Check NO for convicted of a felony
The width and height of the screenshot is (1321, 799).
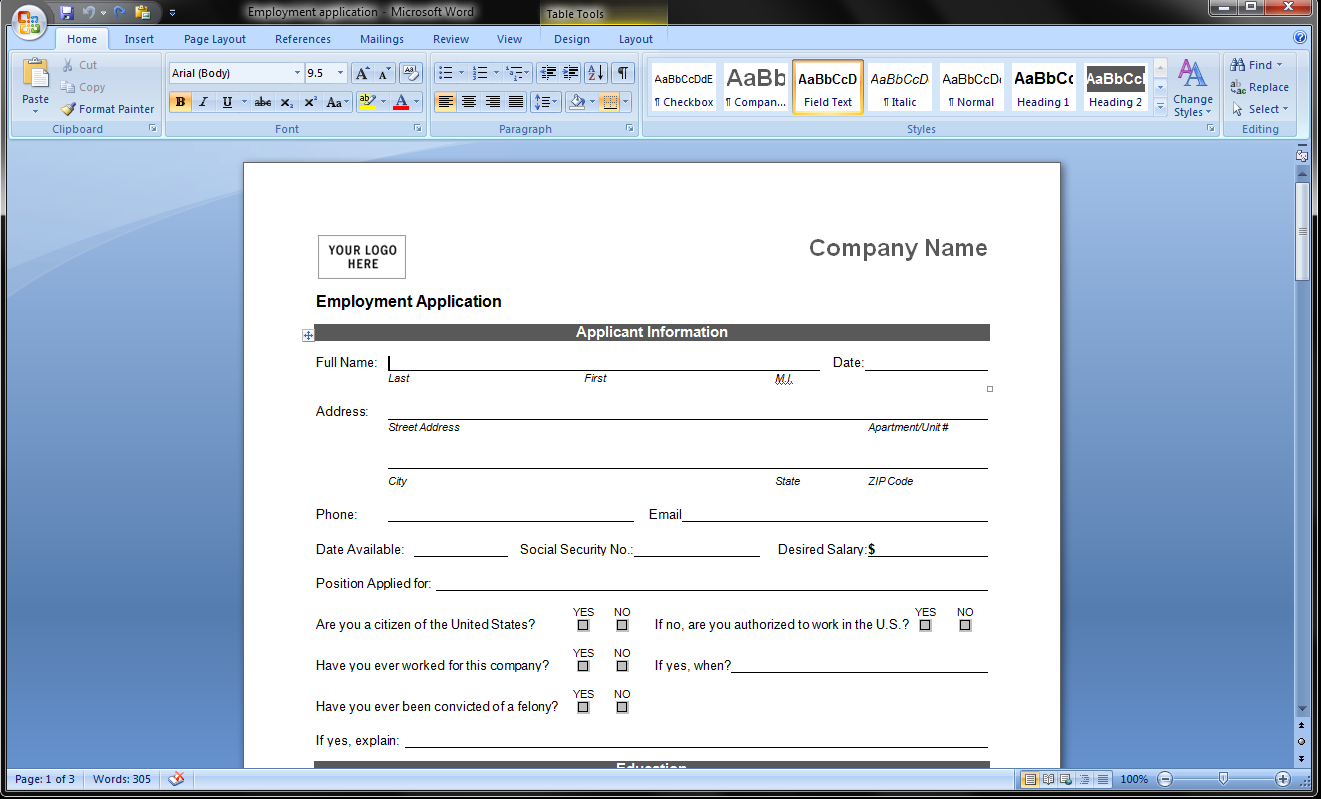point(622,707)
